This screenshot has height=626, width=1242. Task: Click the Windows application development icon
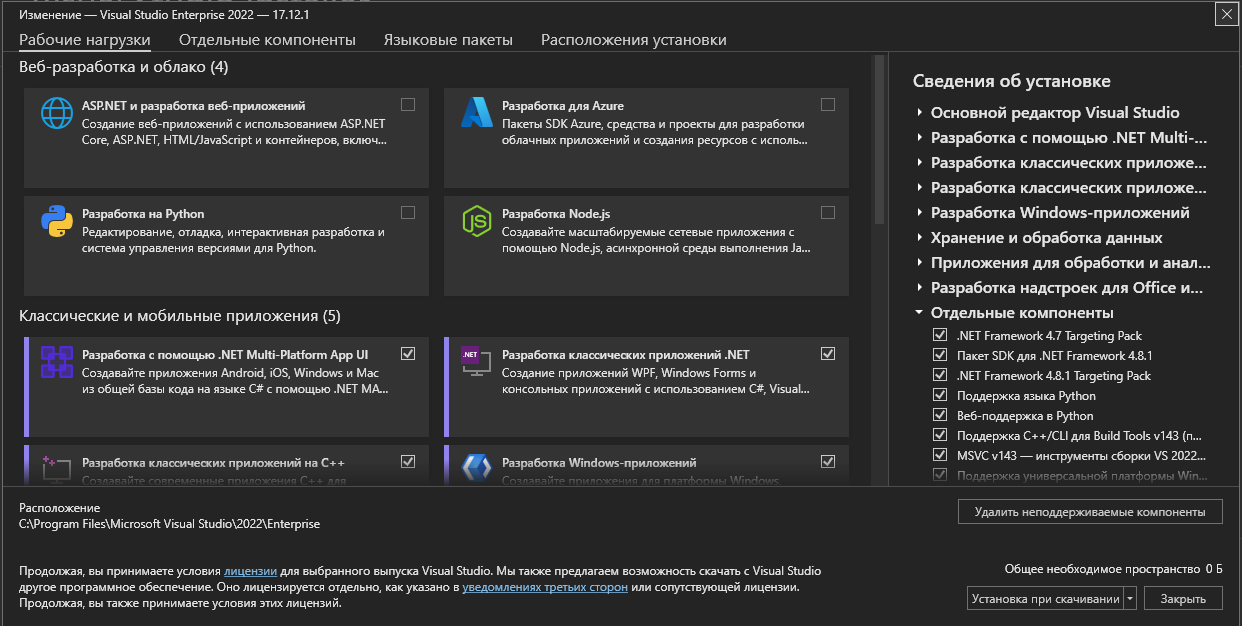477,466
